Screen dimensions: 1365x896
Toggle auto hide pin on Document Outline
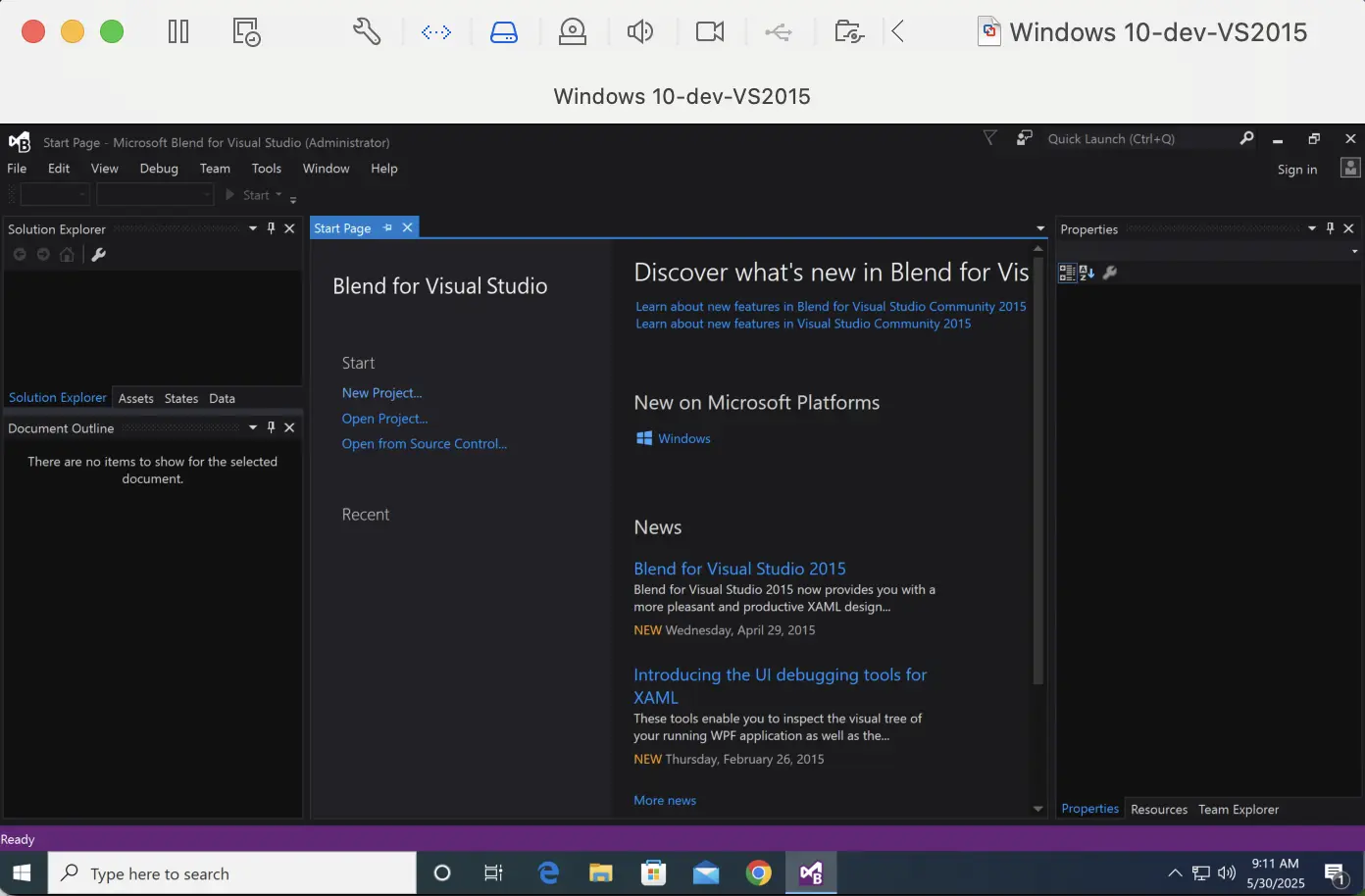272,427
